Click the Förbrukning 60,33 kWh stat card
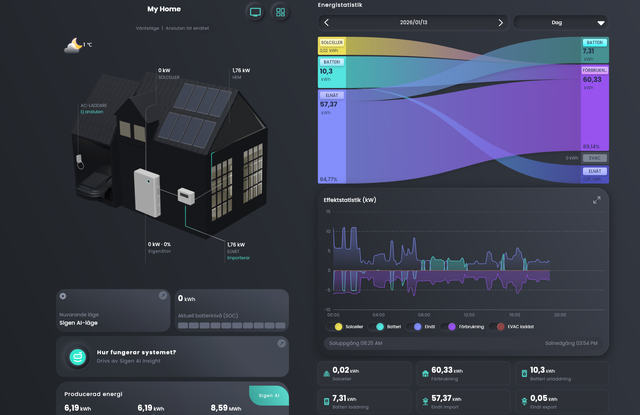The image size is (640, 415). 463,373
